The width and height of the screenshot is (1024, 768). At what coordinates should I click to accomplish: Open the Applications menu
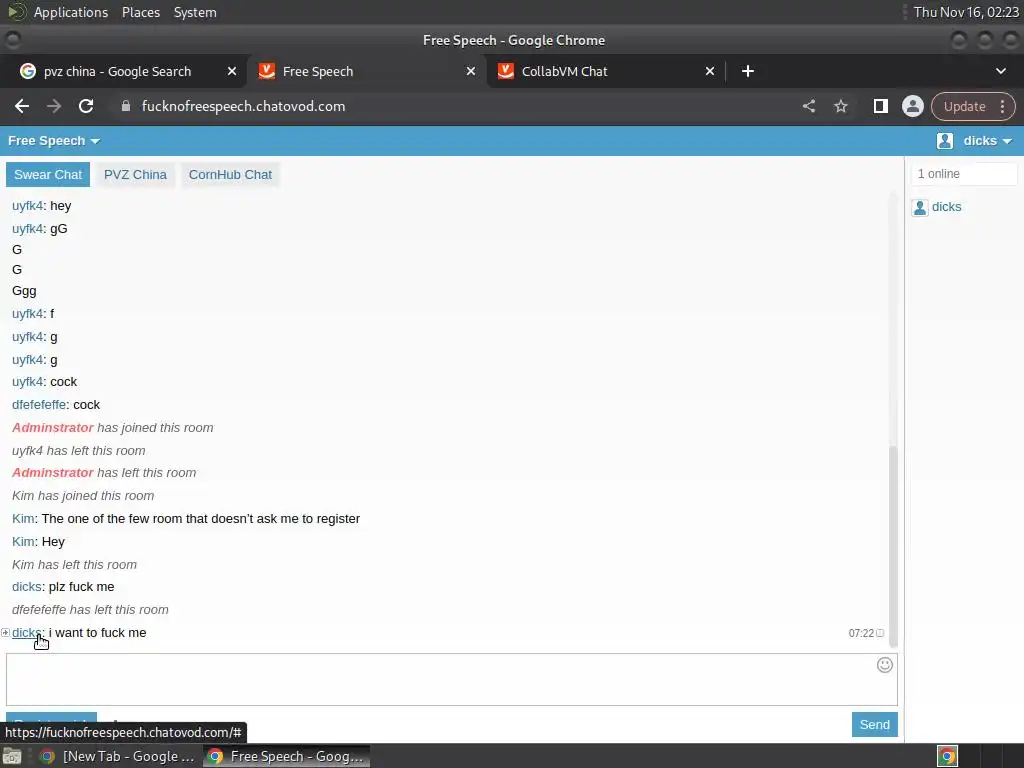point(71,12)
